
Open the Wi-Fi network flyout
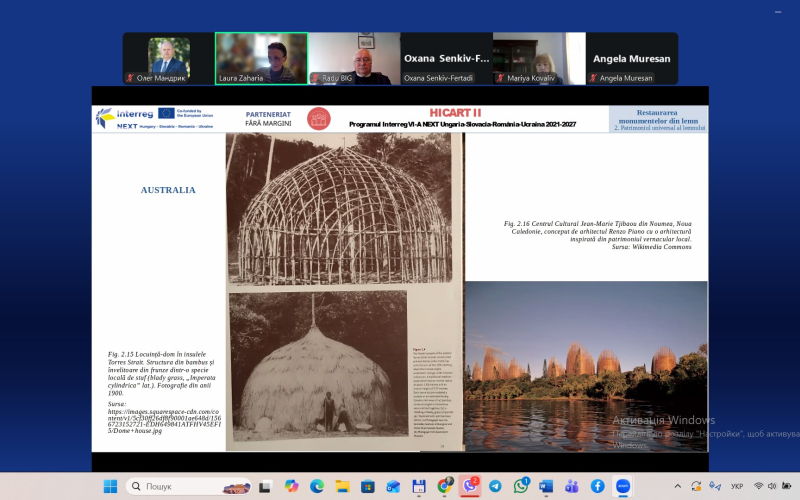coord(758,486)
